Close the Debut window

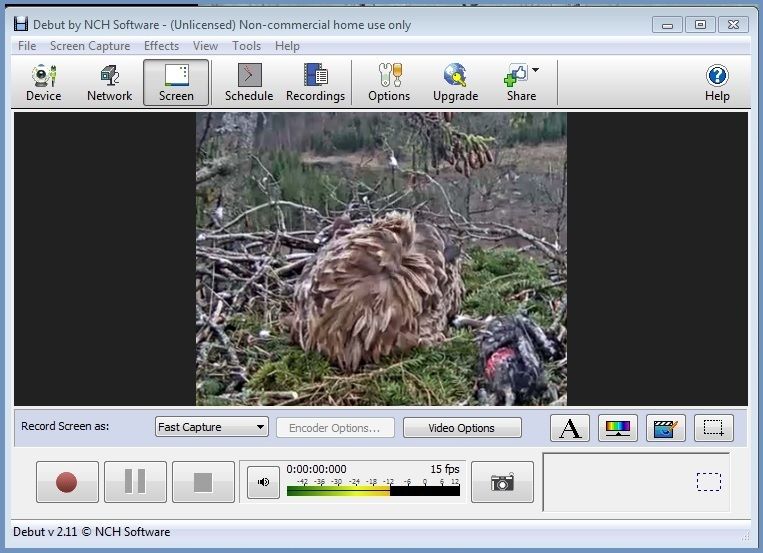click(x=733, y=24)
